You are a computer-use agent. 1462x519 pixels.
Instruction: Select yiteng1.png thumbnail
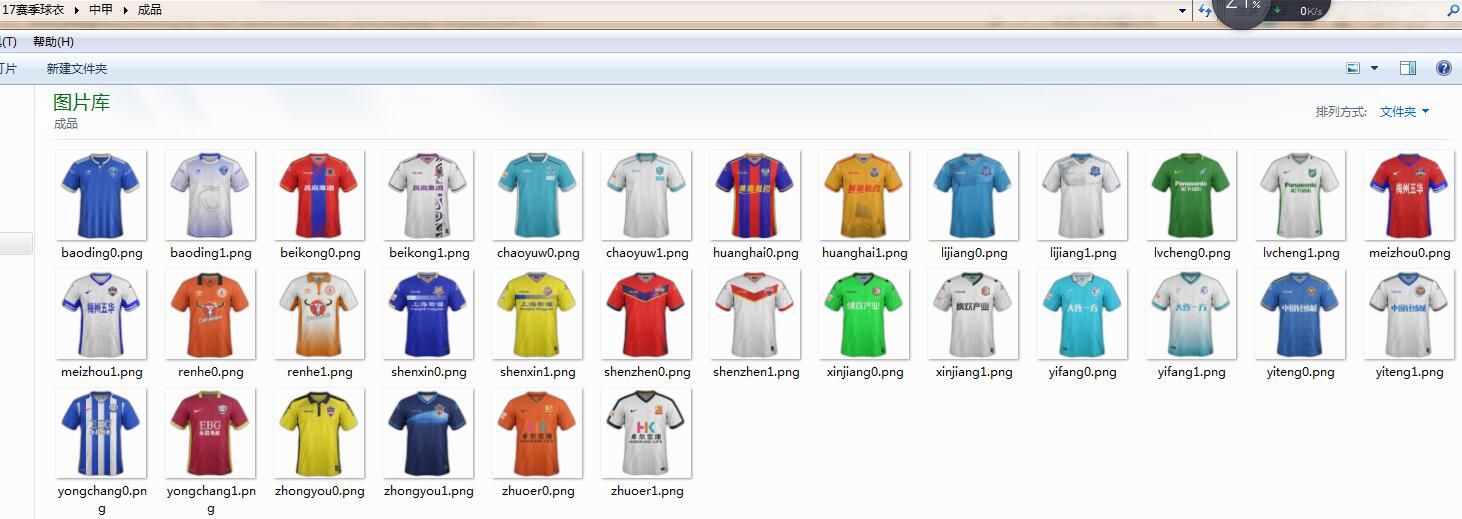pos(1409,314)
